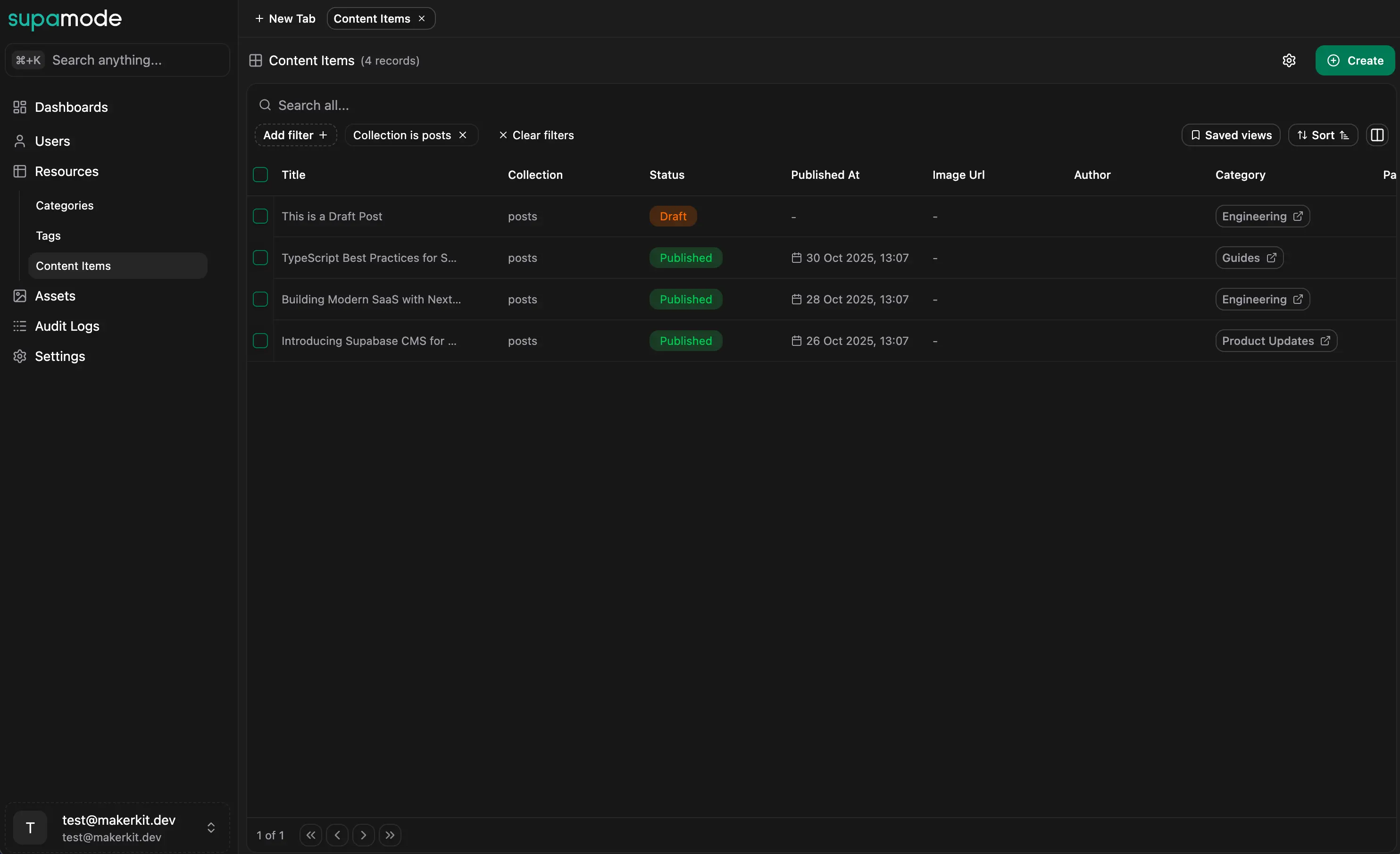
Task: Toggle the side panel layout icon
Action: [1378, 134]
